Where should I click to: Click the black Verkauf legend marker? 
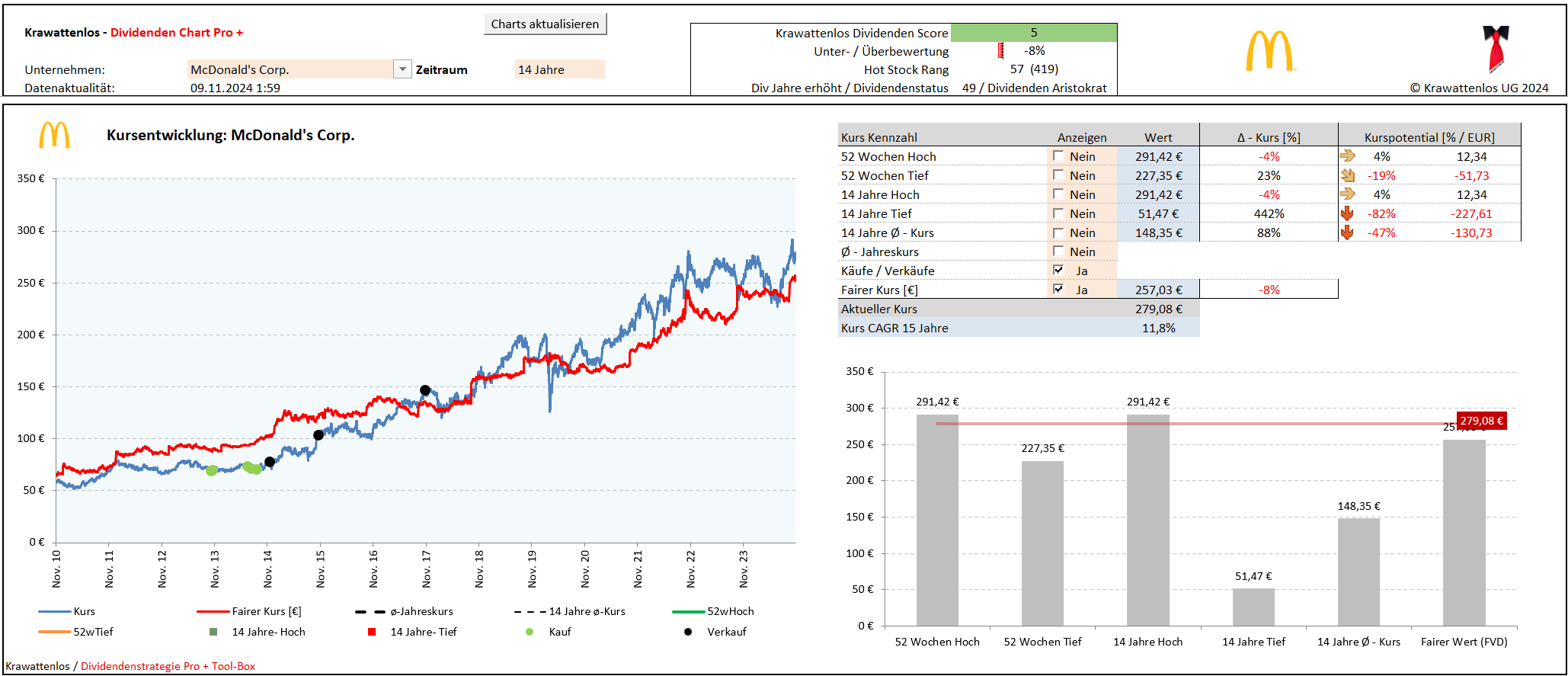[688, 632]
